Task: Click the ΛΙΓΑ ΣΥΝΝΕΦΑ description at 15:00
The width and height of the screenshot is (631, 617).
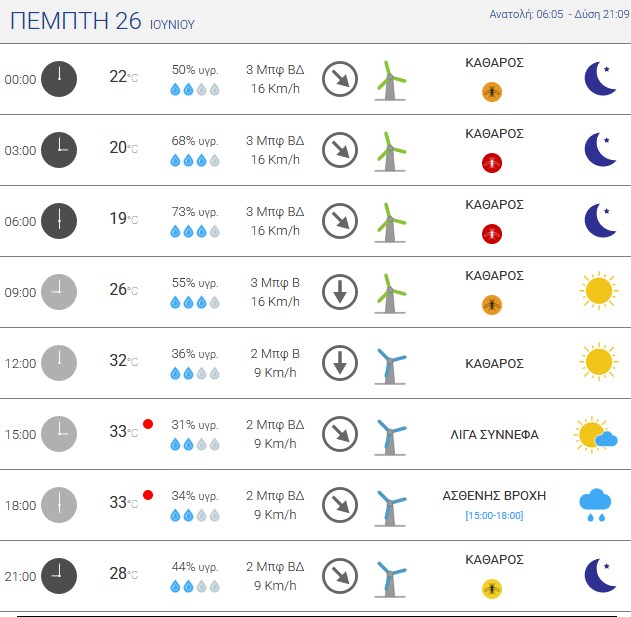Action: (x=494, y=435)
